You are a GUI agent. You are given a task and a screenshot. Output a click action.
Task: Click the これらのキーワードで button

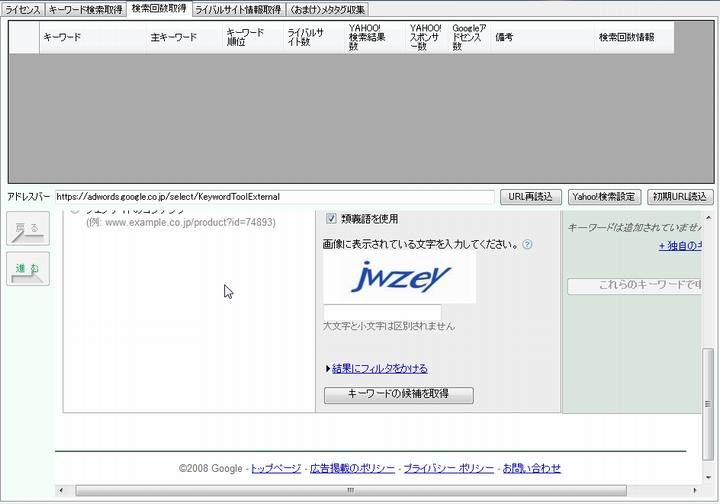(634, 286)
